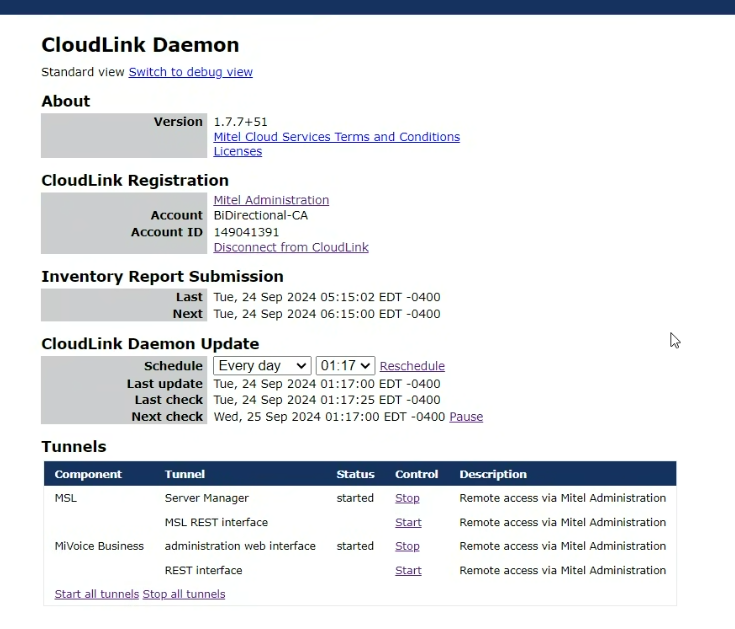Click the Reschedule link
This screenshot has height=629, width=735.
412,367
